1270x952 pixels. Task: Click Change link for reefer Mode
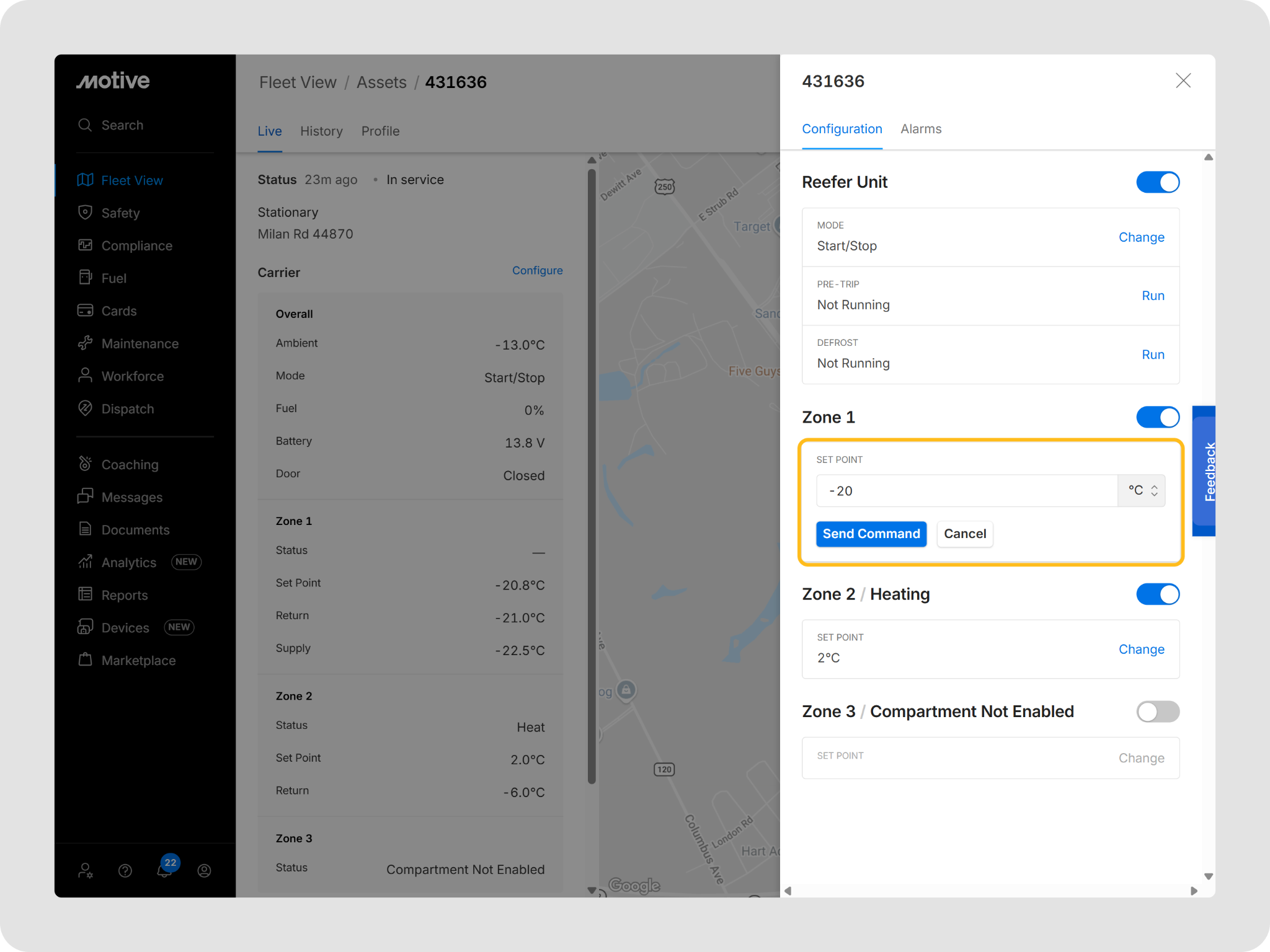[x=1141, y=237]
